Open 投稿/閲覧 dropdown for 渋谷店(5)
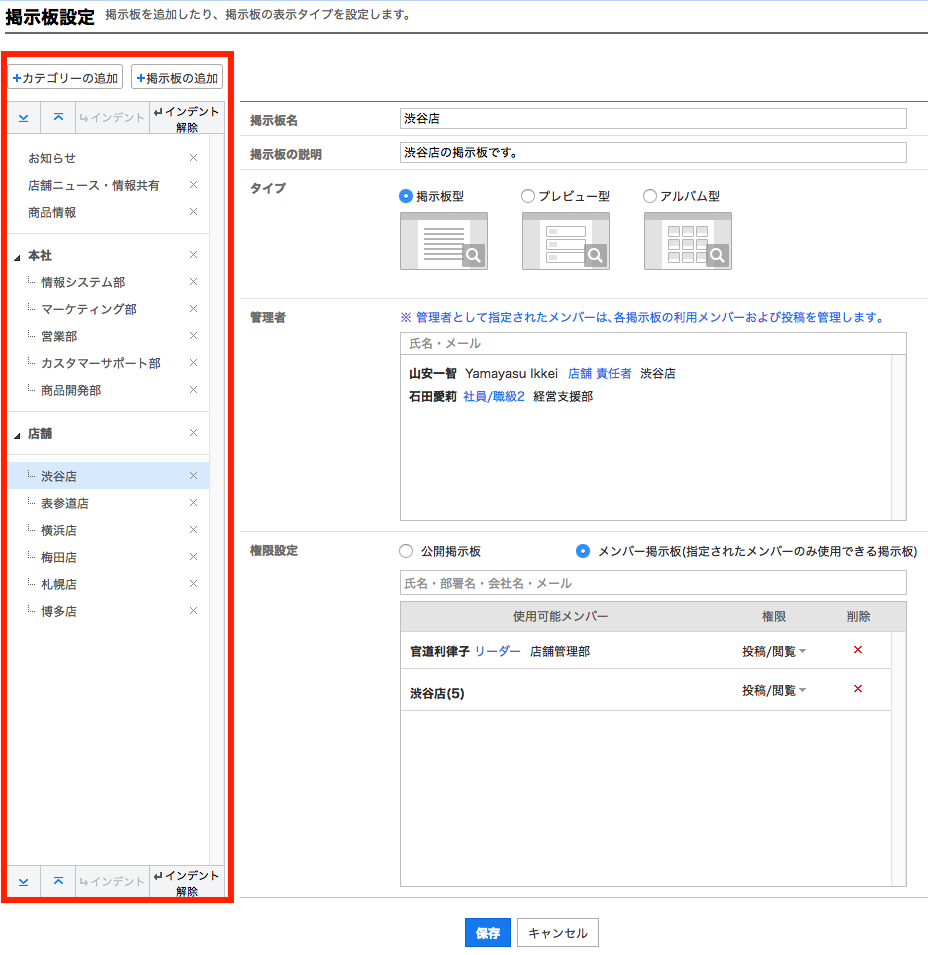Viewport: 928px width, 955px height. (x=773, y=690)
